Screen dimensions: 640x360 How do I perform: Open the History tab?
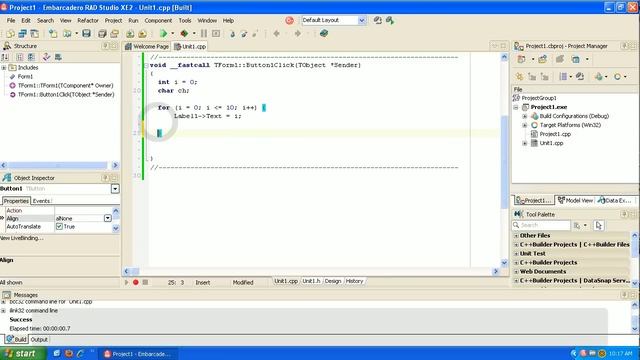(x=354, y=281)
